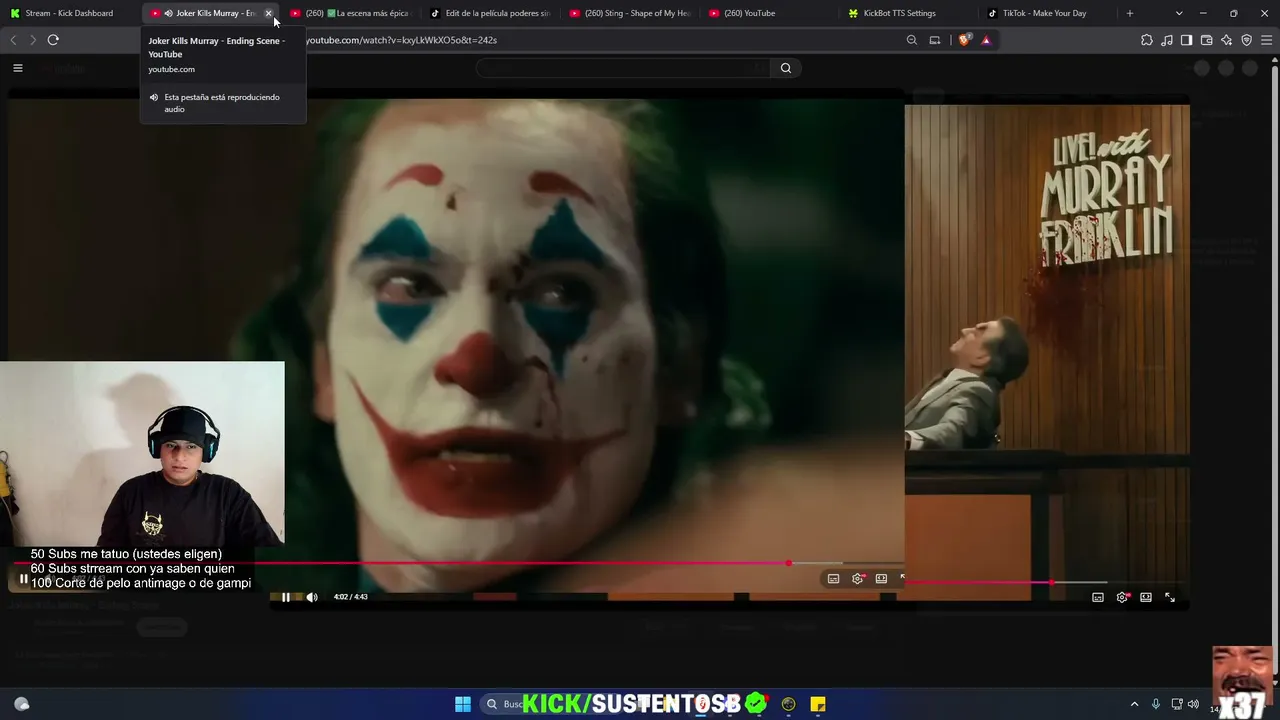Open the Brave Rewards triangle icon
Image resolution: width=1280 pixels, height=720 pixels.
[986, 40]
